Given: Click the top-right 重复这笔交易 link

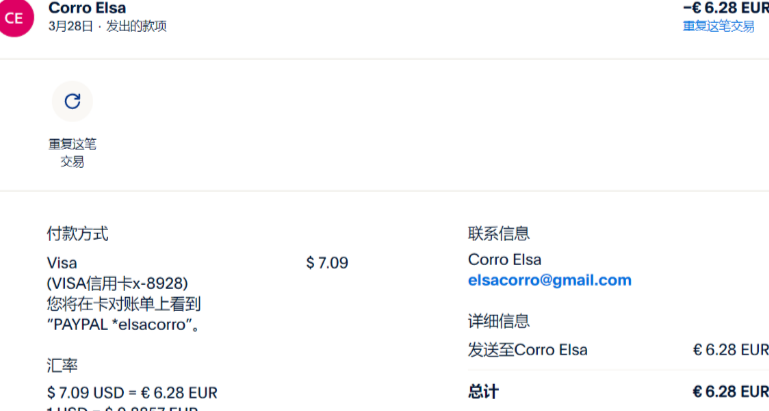Looking at the screenshot, I should pyautogui.click(x=718, y=26).
